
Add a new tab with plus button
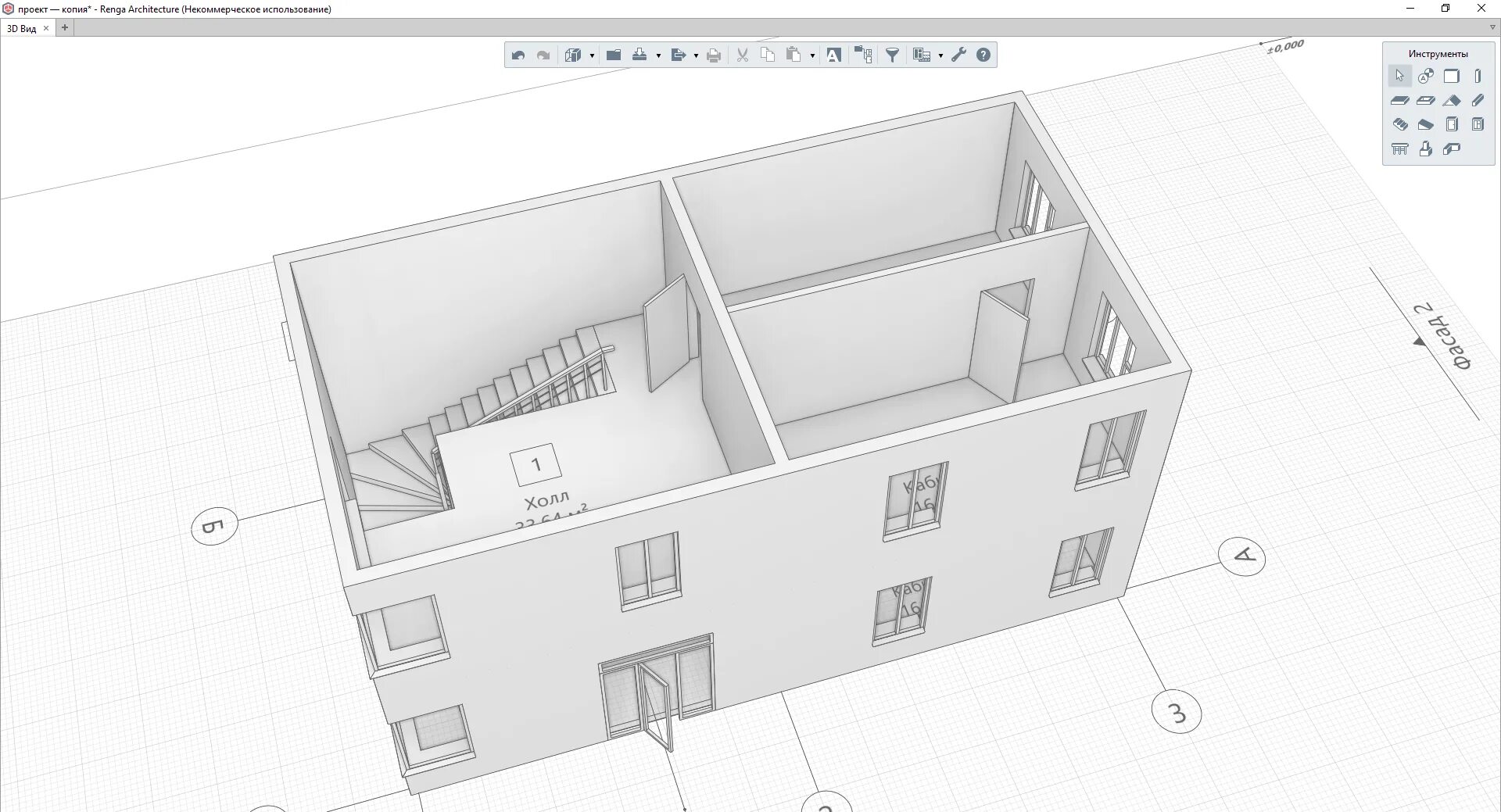pyautogui.click(x=65, y=27)
